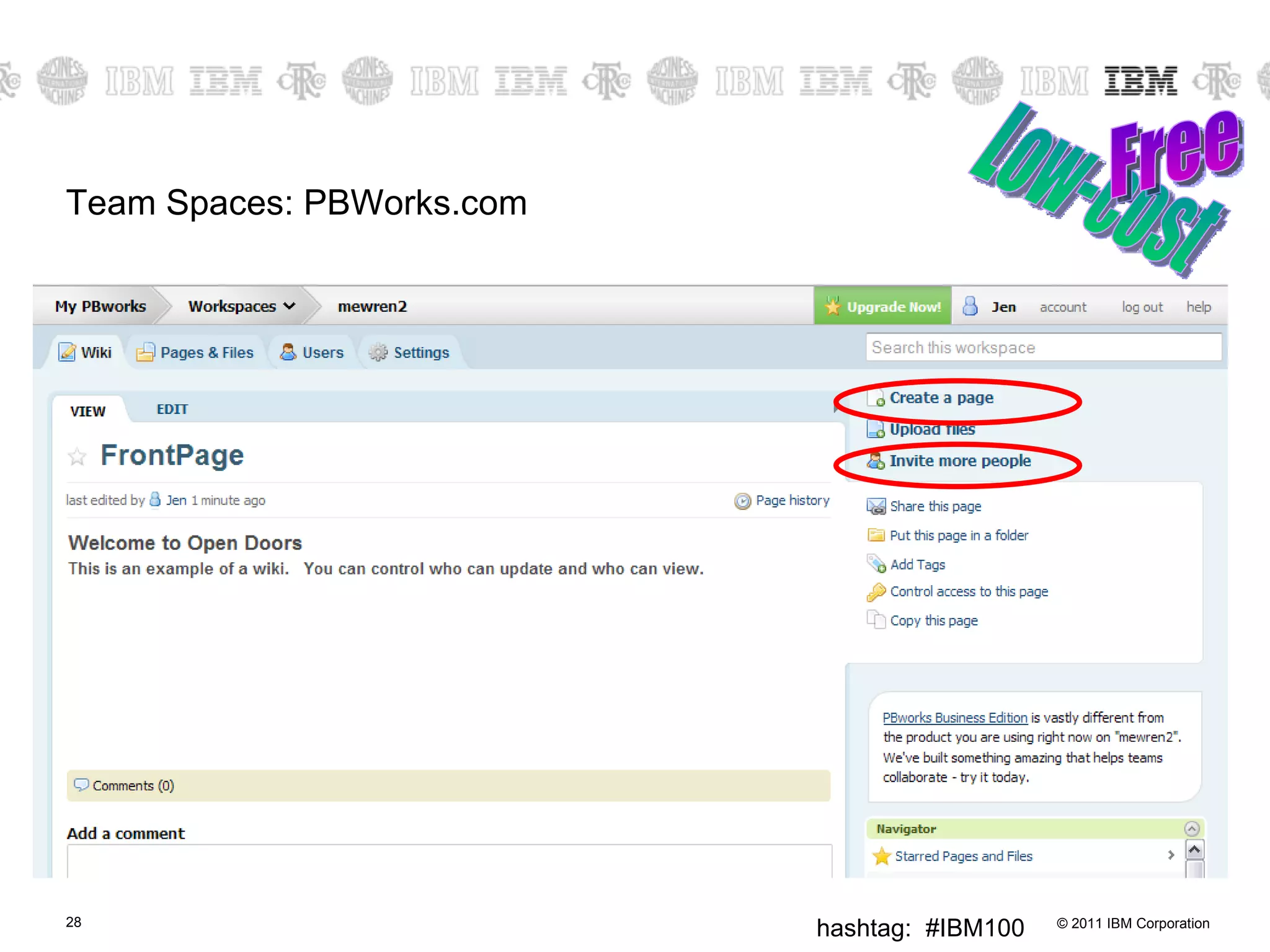Screen dimensions: 1270x952
Task: Click the Add Tags tag icon
Action: click(x=876, y=564)
